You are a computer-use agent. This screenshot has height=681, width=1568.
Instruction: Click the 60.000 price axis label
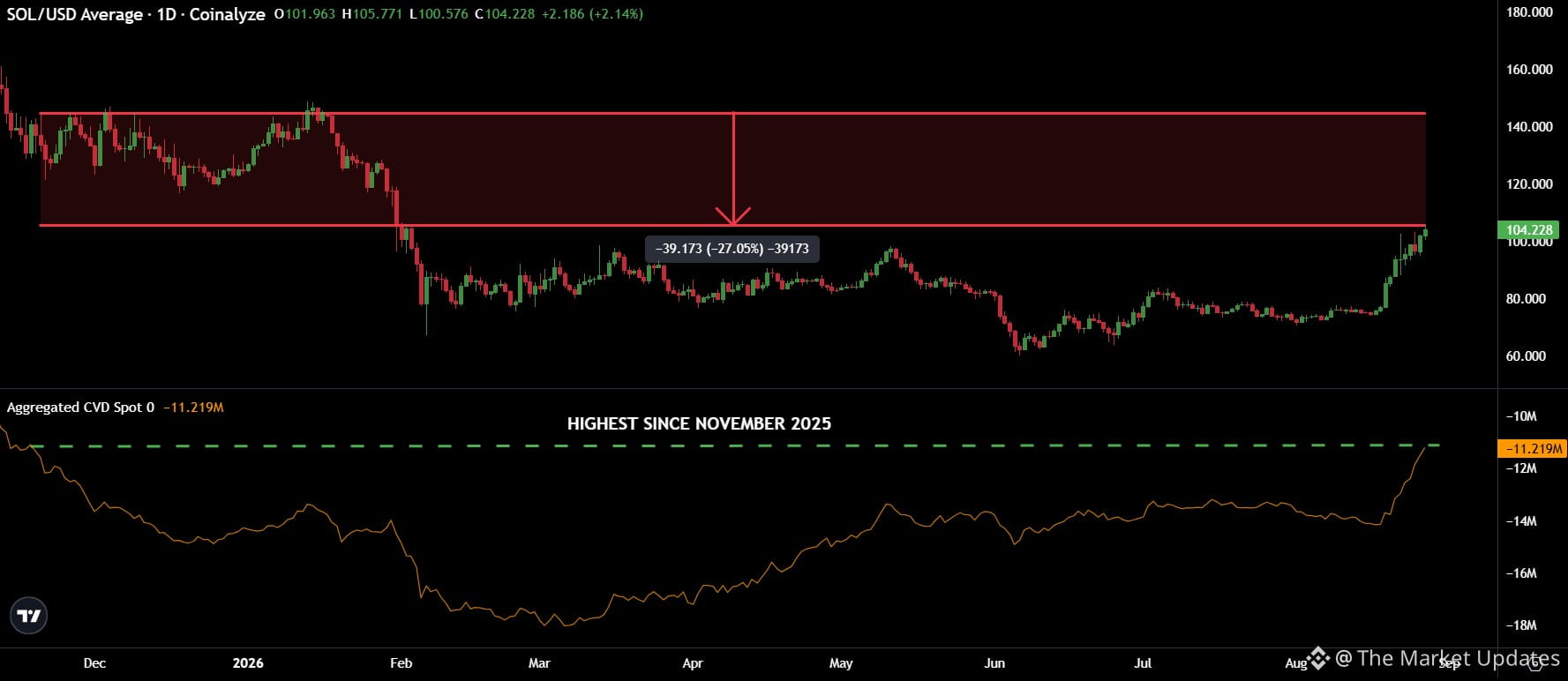(1526, 356)
